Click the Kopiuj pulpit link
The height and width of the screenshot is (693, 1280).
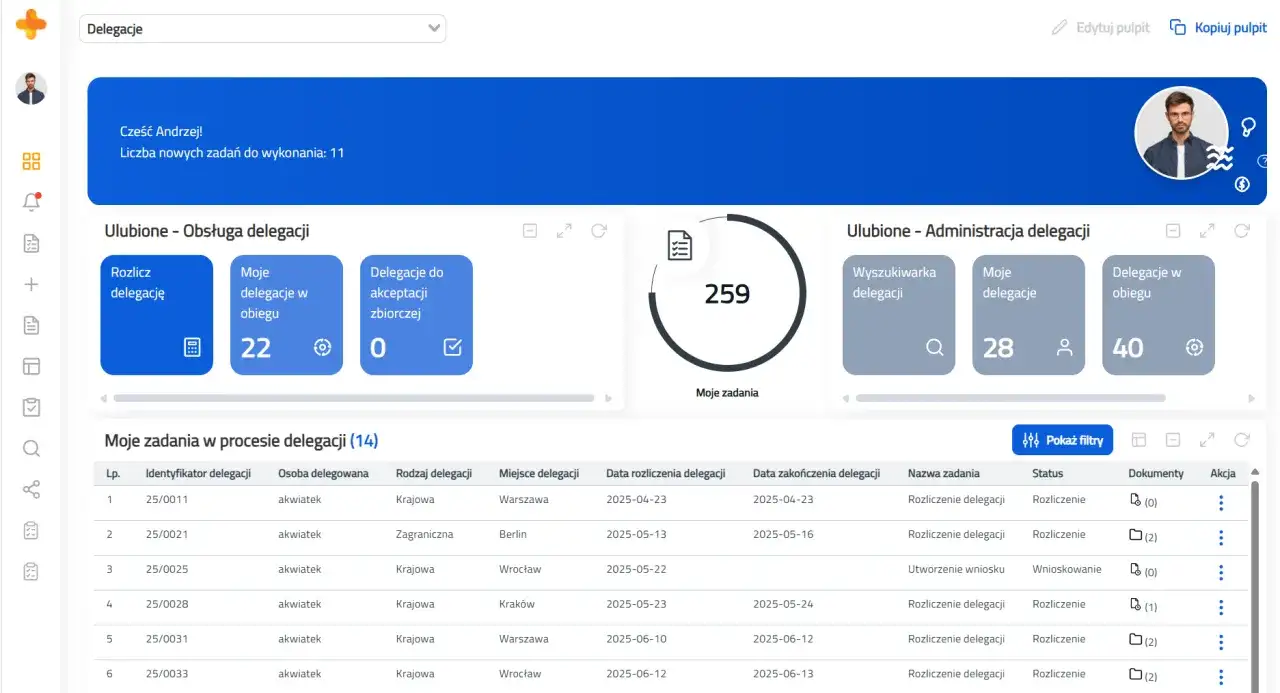(x=1218, y=28)
